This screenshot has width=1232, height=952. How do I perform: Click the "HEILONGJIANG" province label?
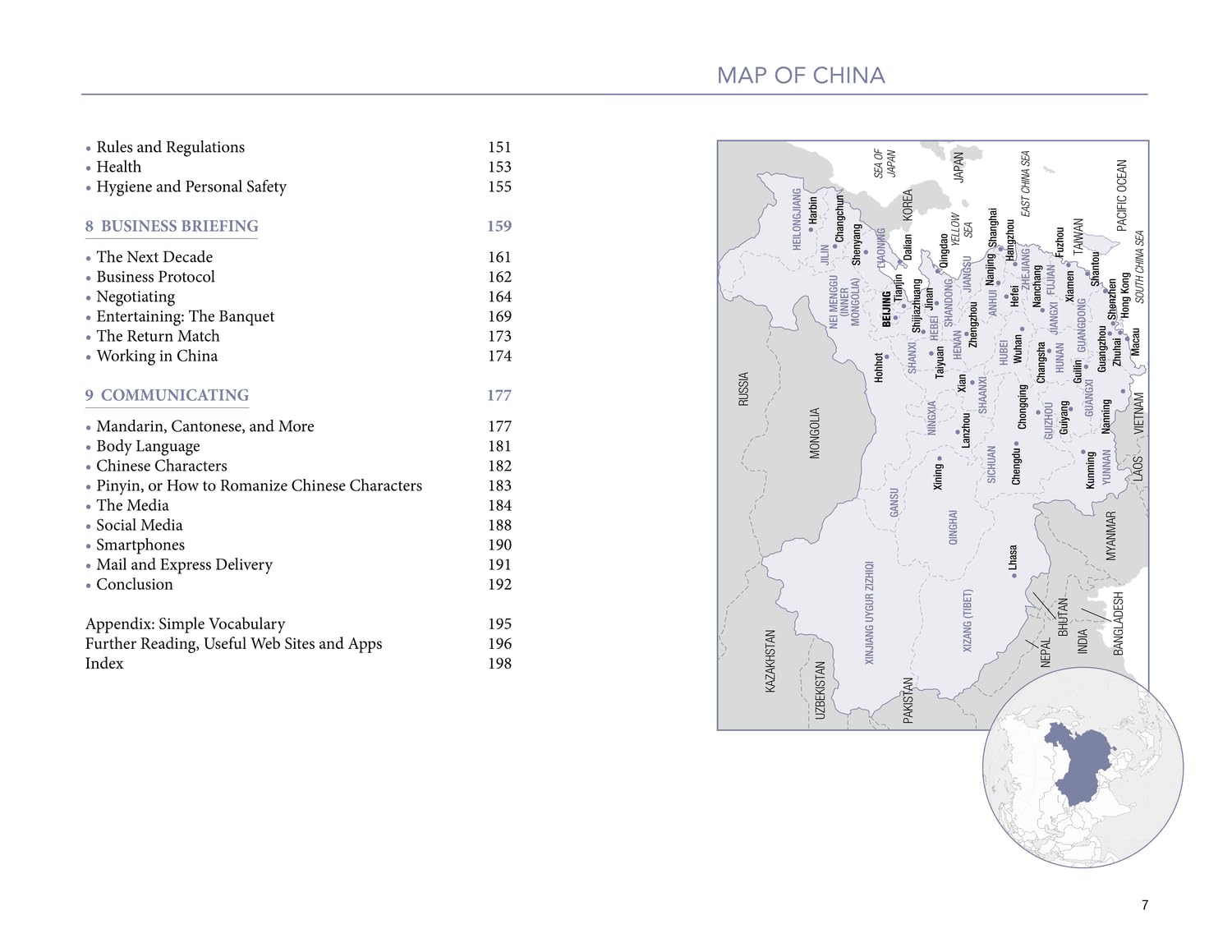(797, 219)
